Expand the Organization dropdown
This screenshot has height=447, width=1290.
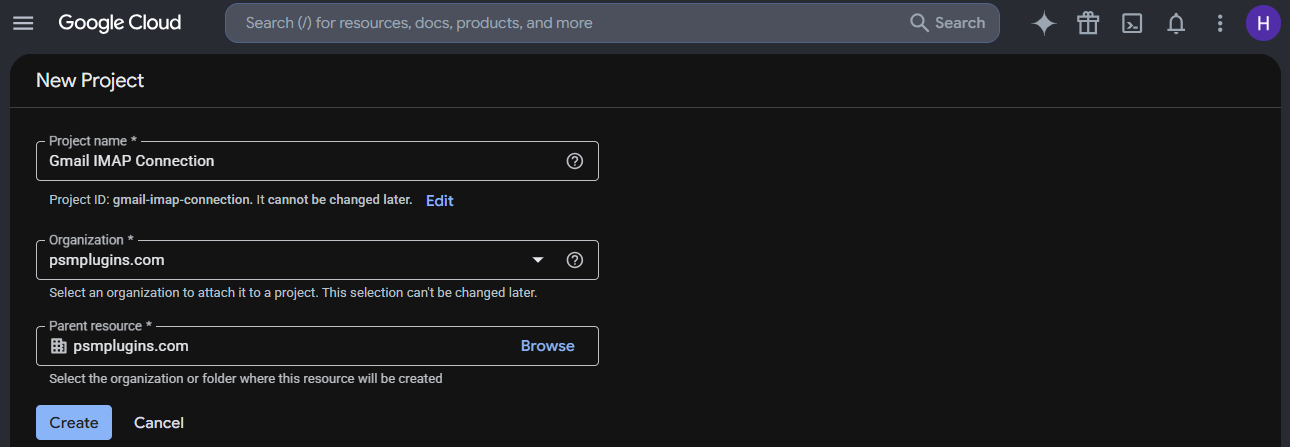point(538,260)
